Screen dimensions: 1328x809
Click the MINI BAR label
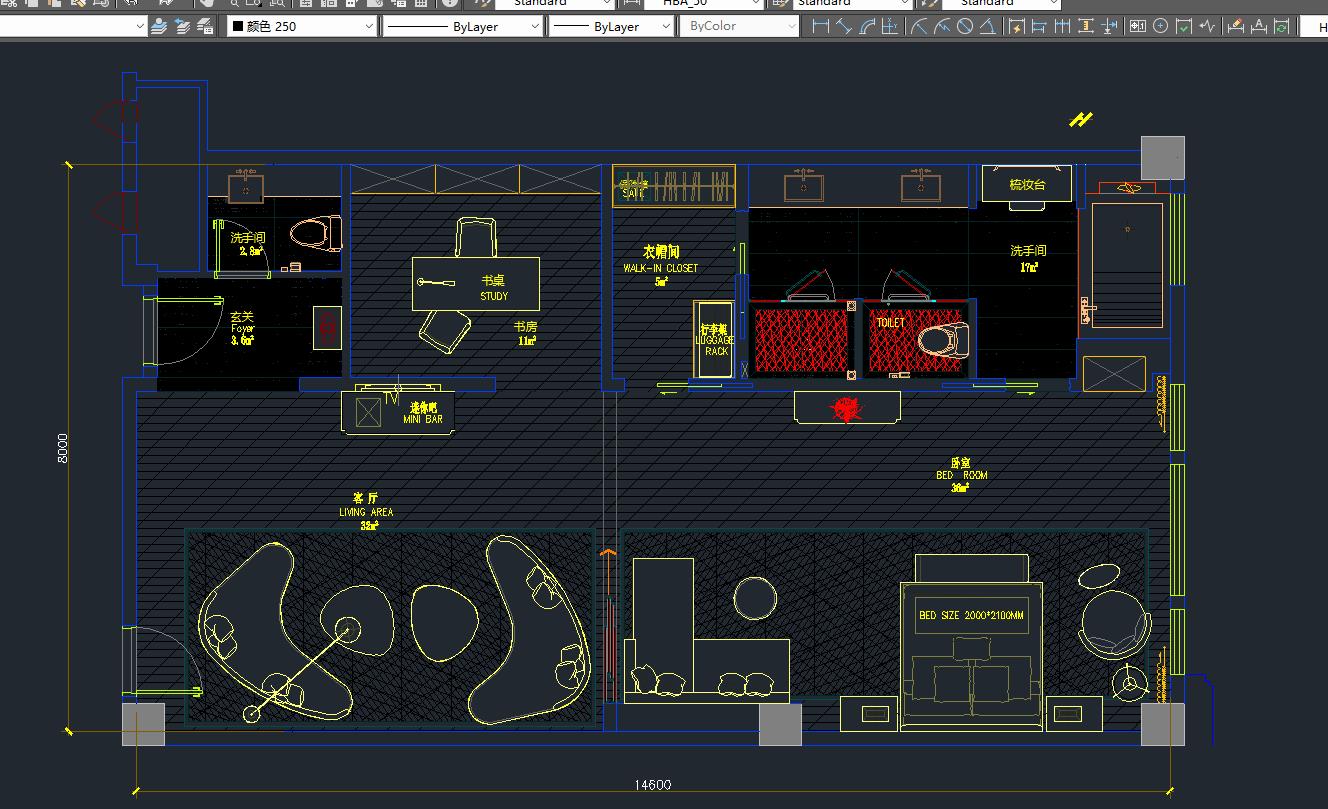[423, 420]
